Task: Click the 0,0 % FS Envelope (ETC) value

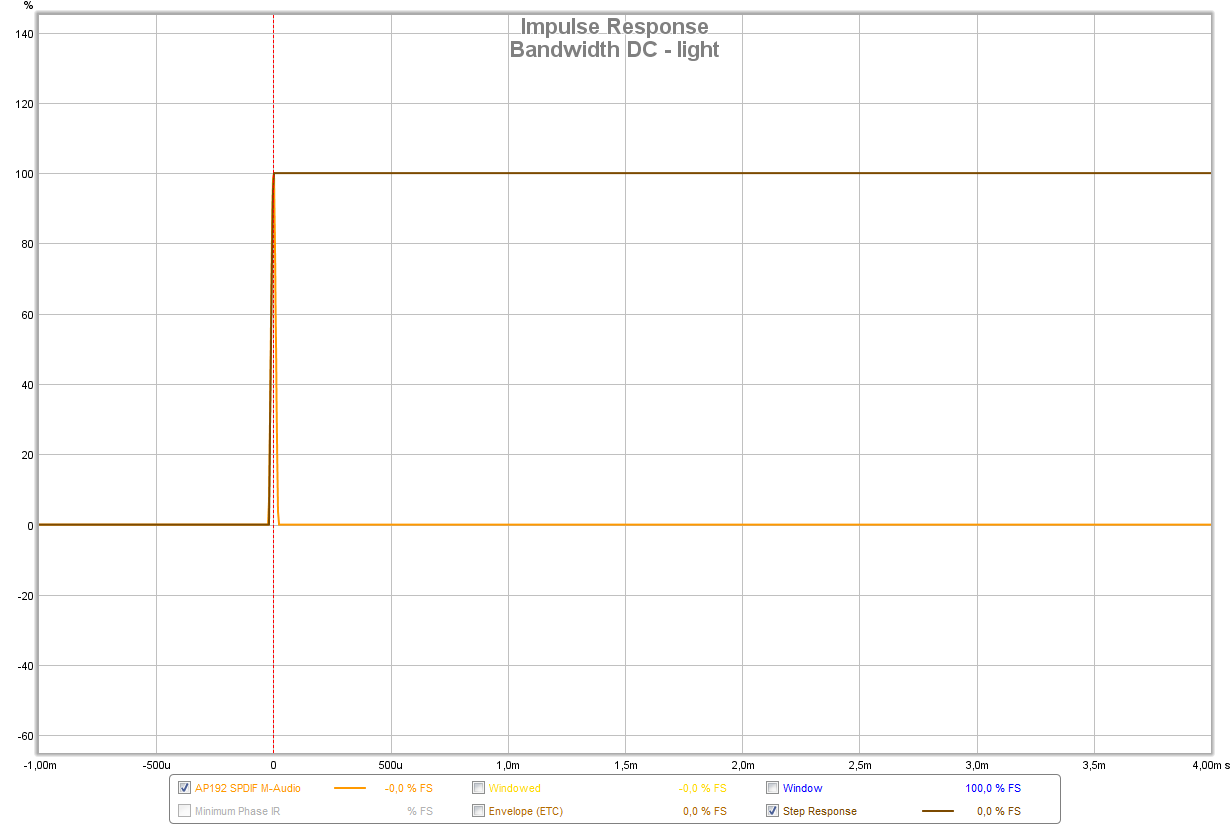Action: click(x=705, y=811)
